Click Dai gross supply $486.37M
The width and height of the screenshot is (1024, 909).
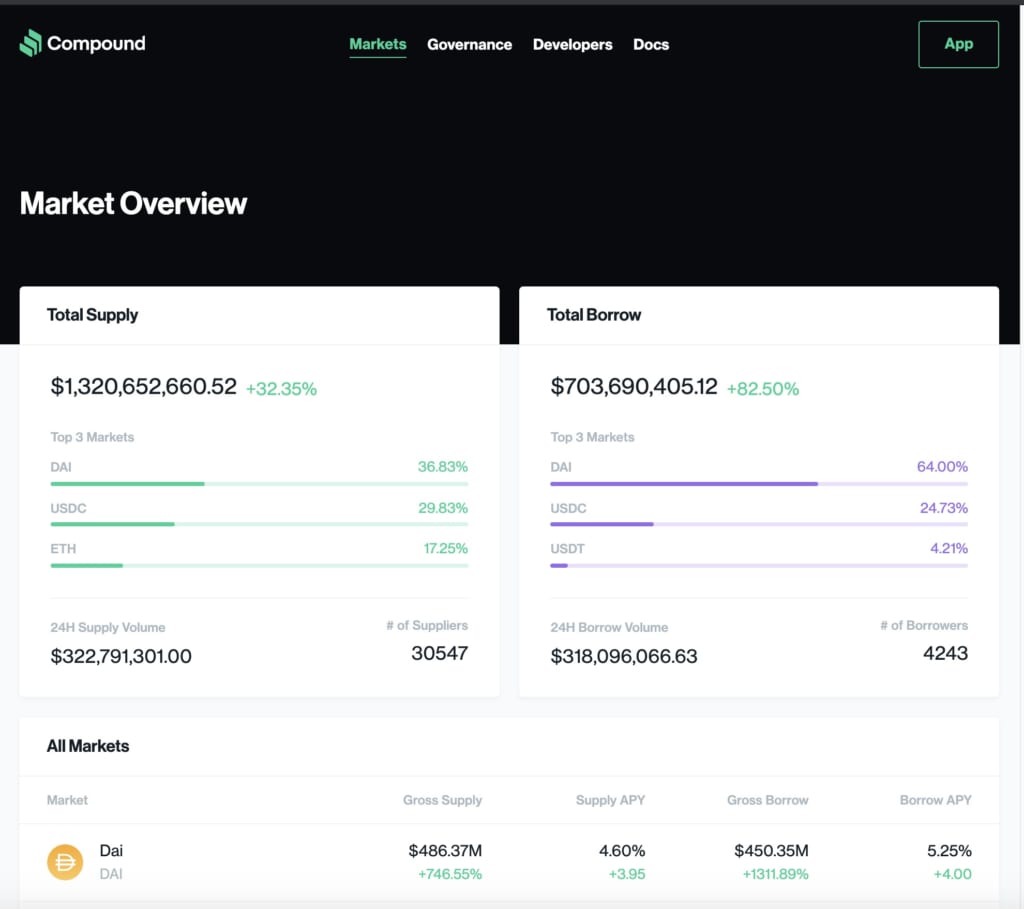click(445, 851)
